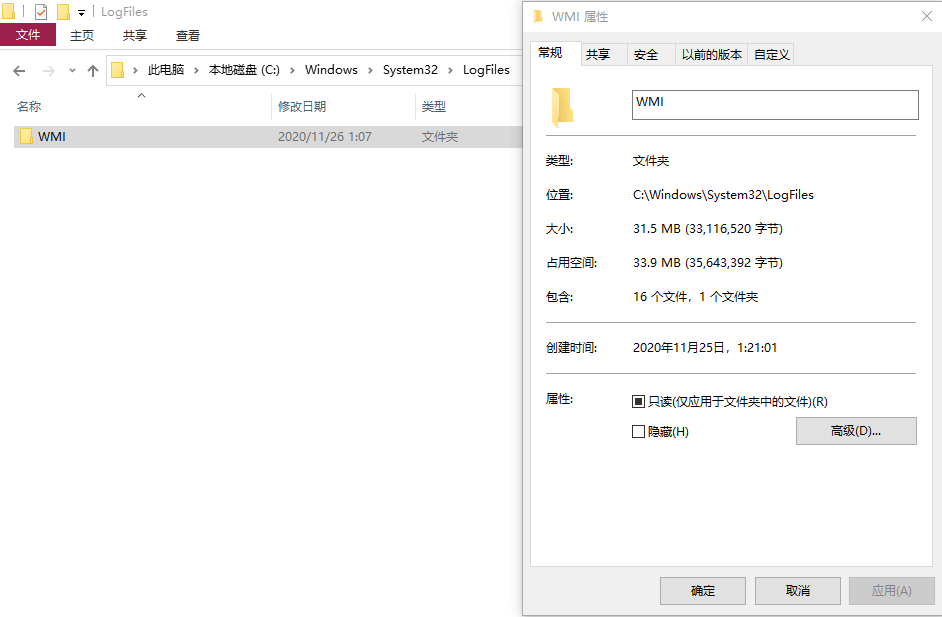Click the size on disk value 33.9 MB
This screenshot has width=942, height=617.
coord(708,263)
